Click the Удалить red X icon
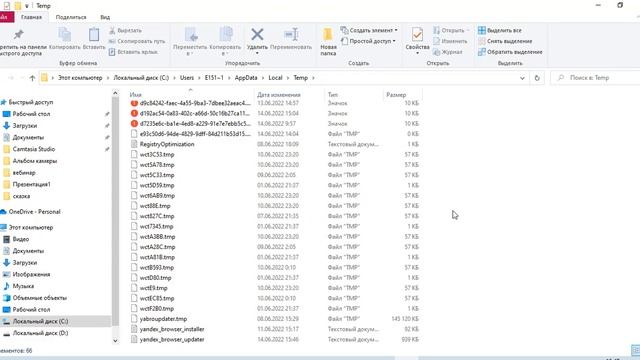The width and height of the screenshot is (640, 360). point(257,34)
